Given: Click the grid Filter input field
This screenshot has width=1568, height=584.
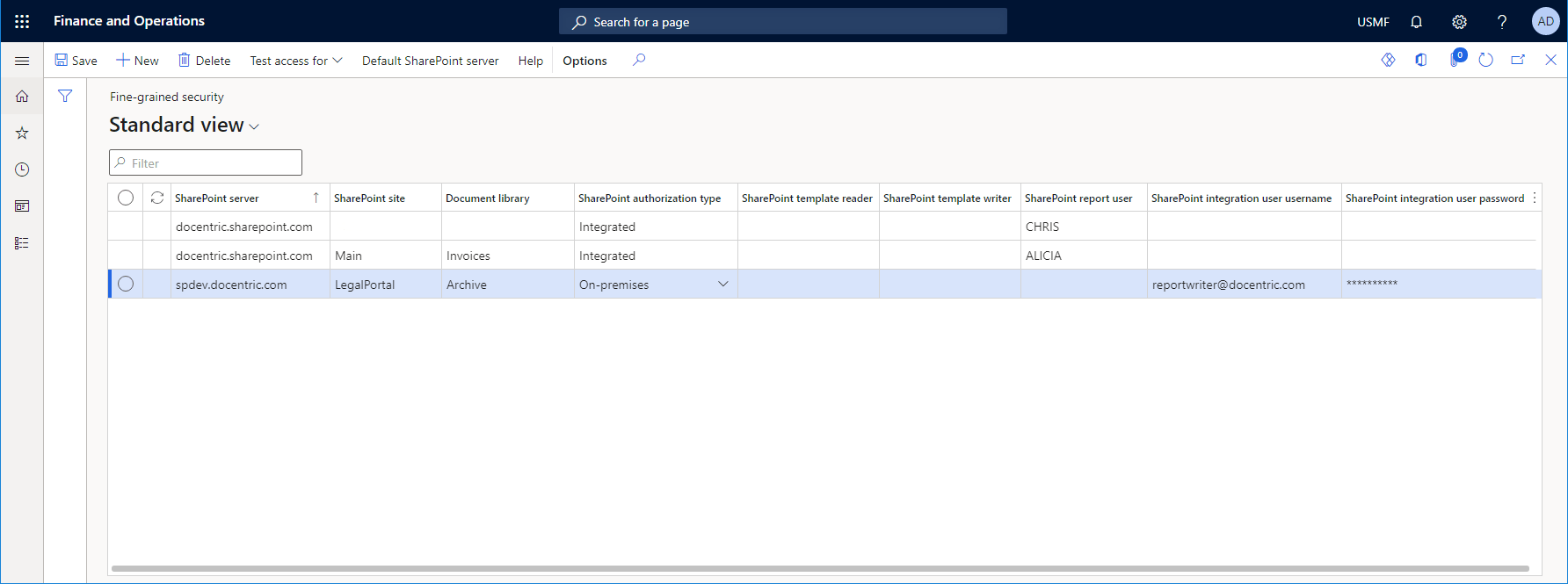Looking at the screenshot, I should [x=211, y=163].
